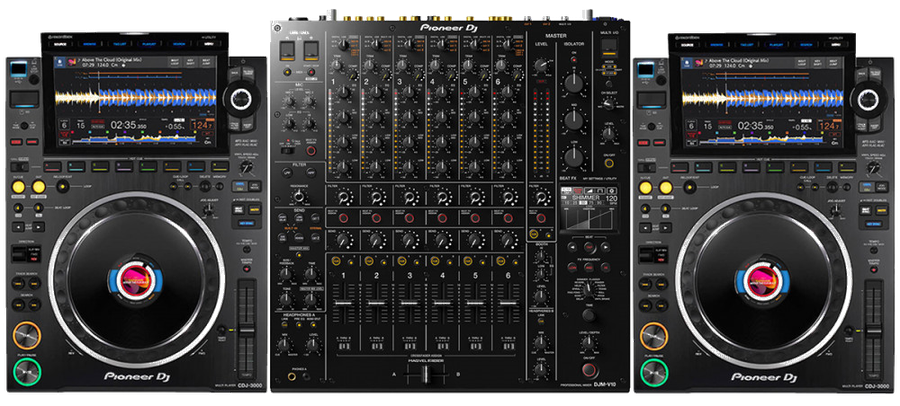Screen dimensions: 900x406
Task: Push the rotary selector on right deck
Action: tap(868, 99)
